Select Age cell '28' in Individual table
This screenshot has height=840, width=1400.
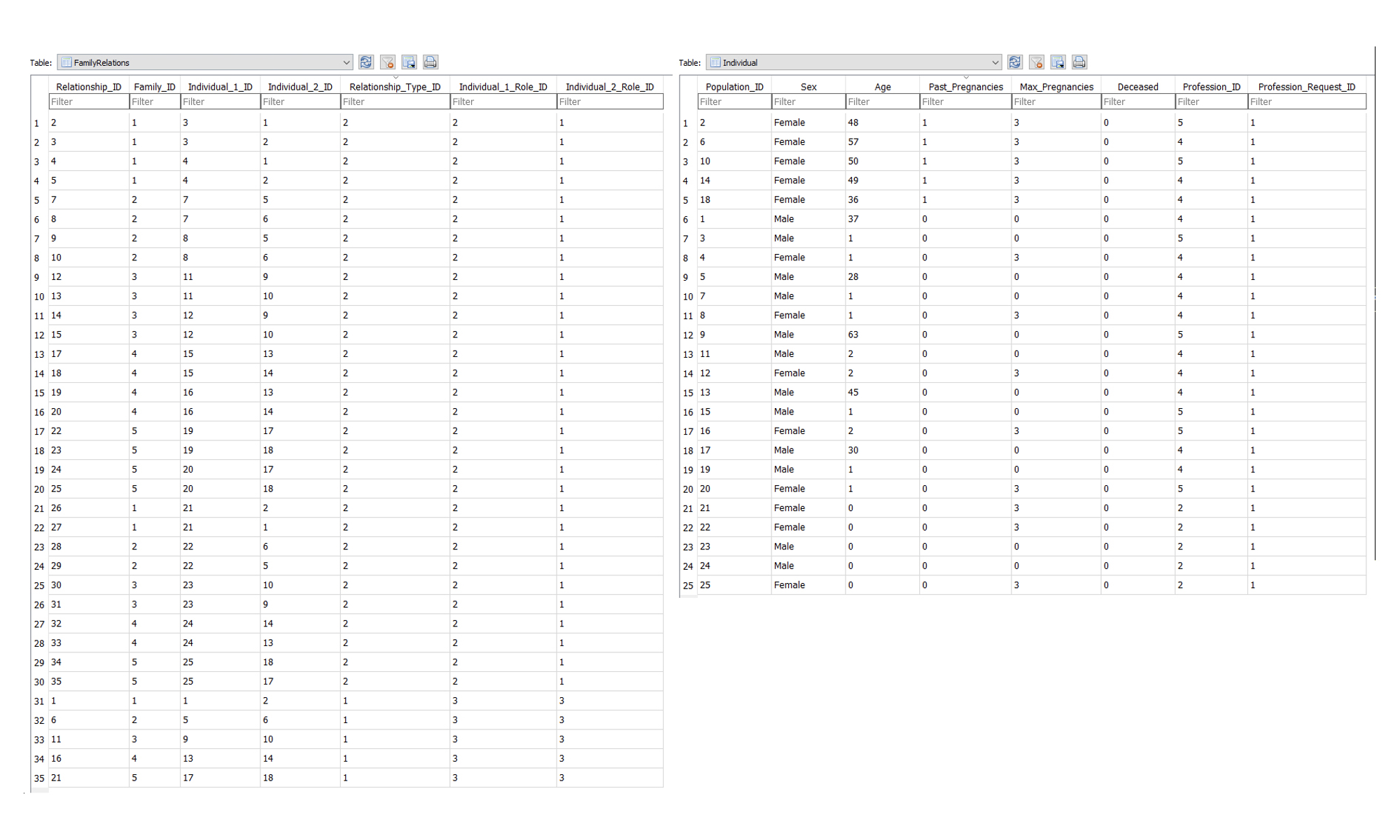click(883, 276)
